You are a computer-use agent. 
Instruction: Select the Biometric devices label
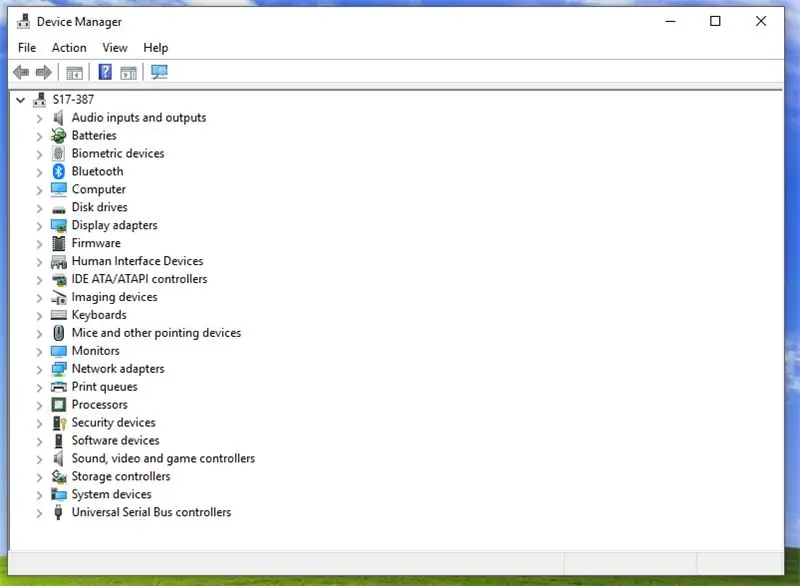pyautogui.click(x=118, y=154)
